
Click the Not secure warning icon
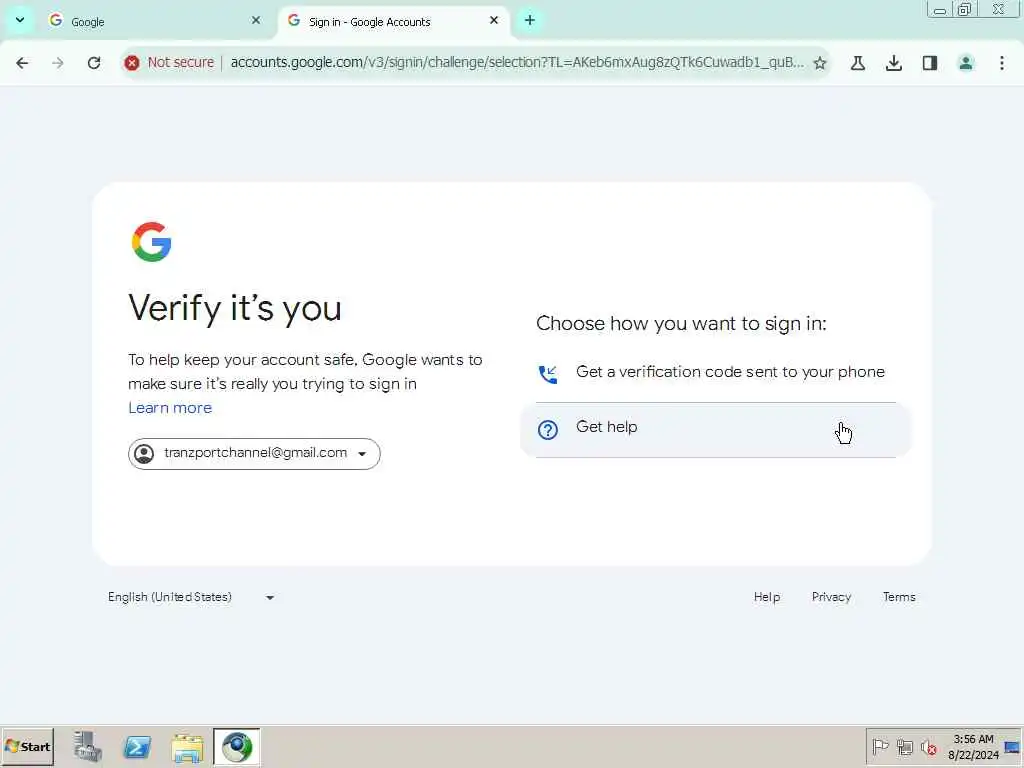click(x=132, y=63)
